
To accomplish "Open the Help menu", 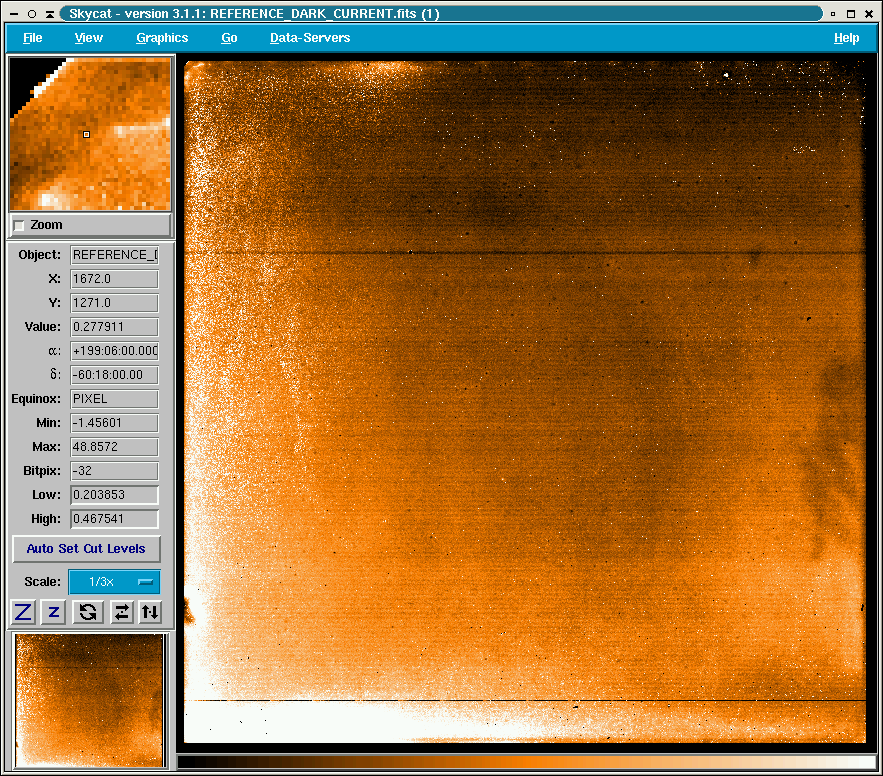I will coord(846,38).
